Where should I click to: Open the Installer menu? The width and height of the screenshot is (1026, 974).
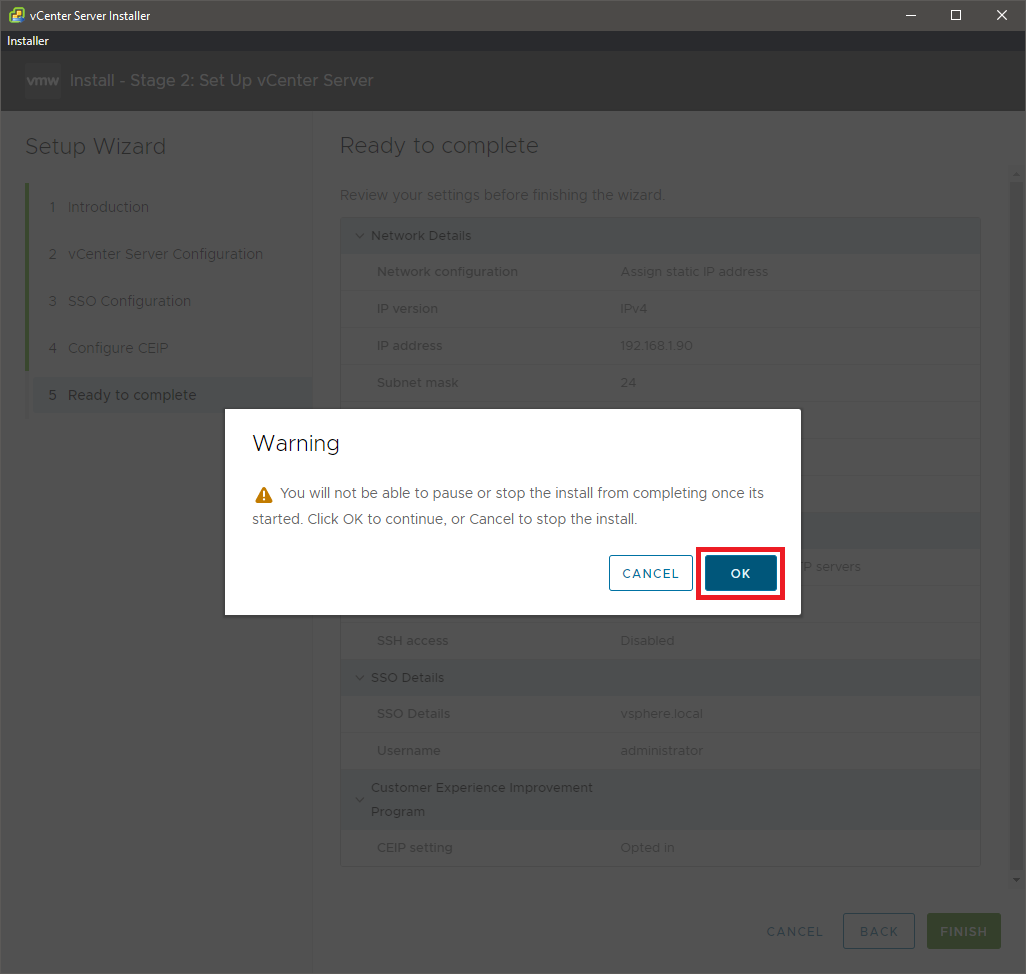tap(28, 41)
